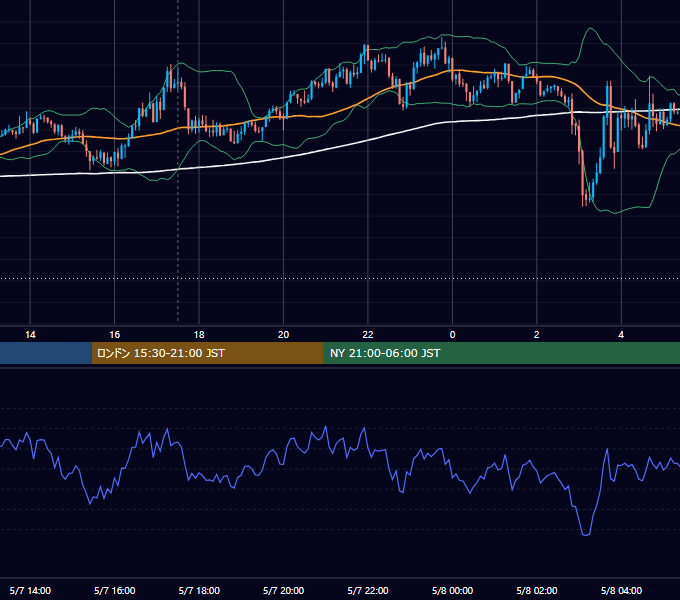Click the 18 hour label on the price chart axis
This screenshot has width=680, height=600.
click(199, 335)
